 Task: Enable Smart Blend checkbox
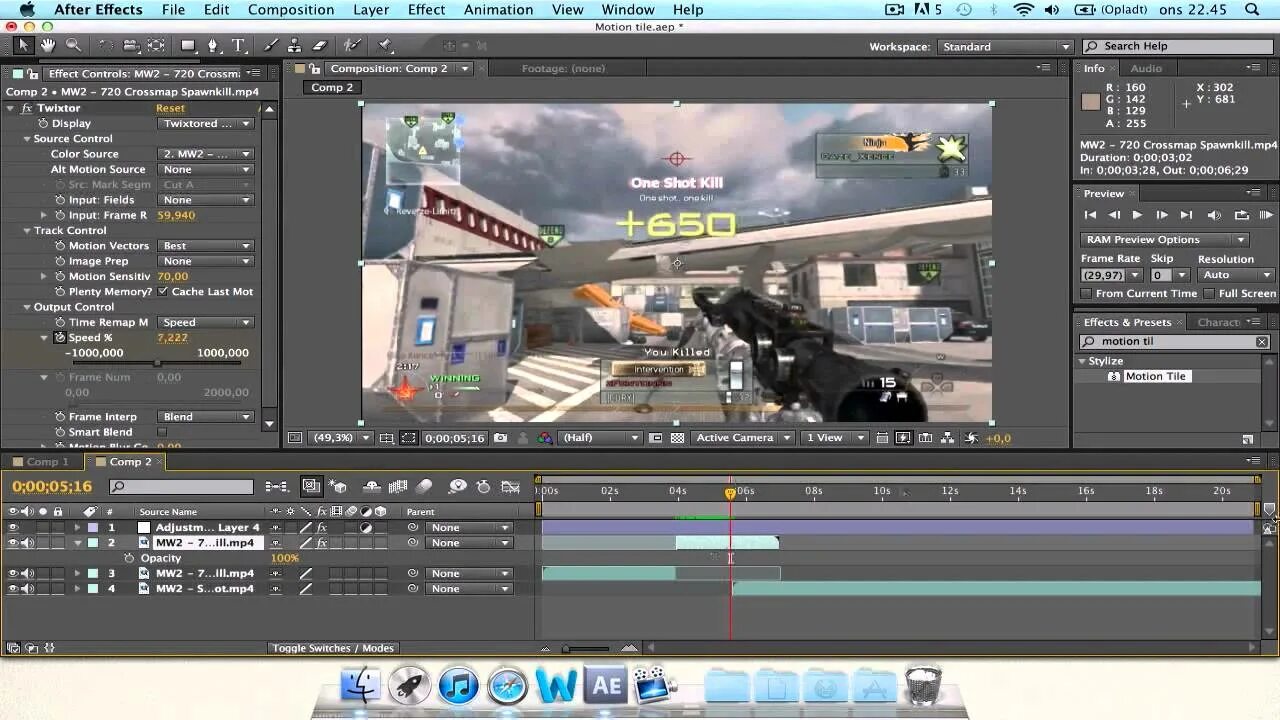pos(162,432)
